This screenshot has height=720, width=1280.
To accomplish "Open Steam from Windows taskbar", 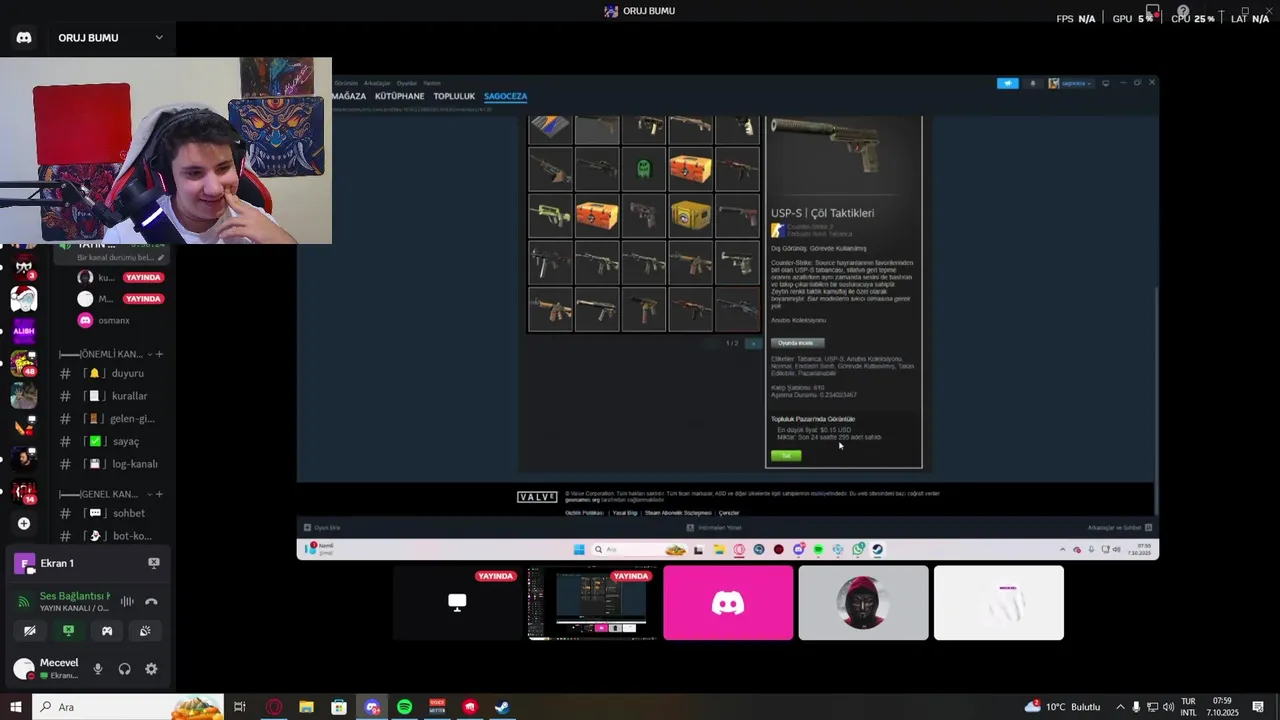I will click(502, 707).
